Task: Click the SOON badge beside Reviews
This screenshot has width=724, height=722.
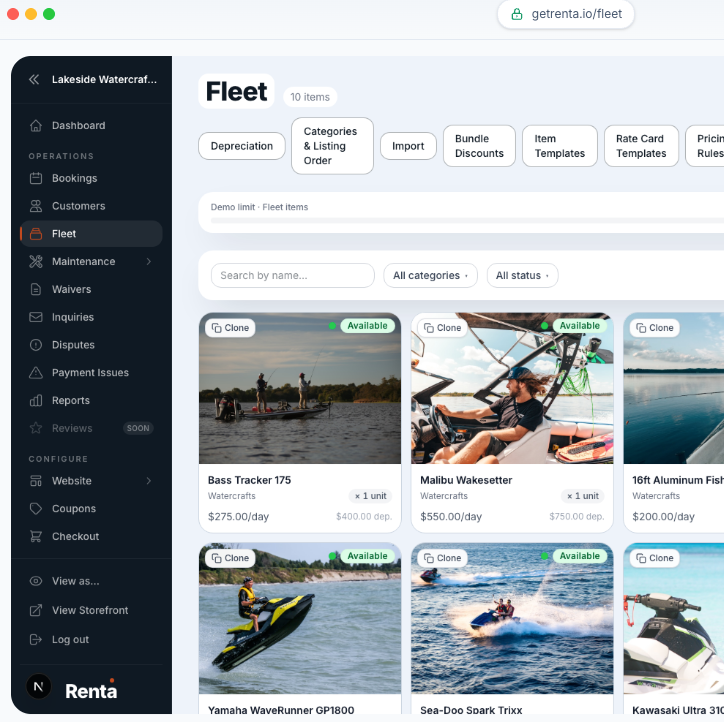Action: coord(138,428)
